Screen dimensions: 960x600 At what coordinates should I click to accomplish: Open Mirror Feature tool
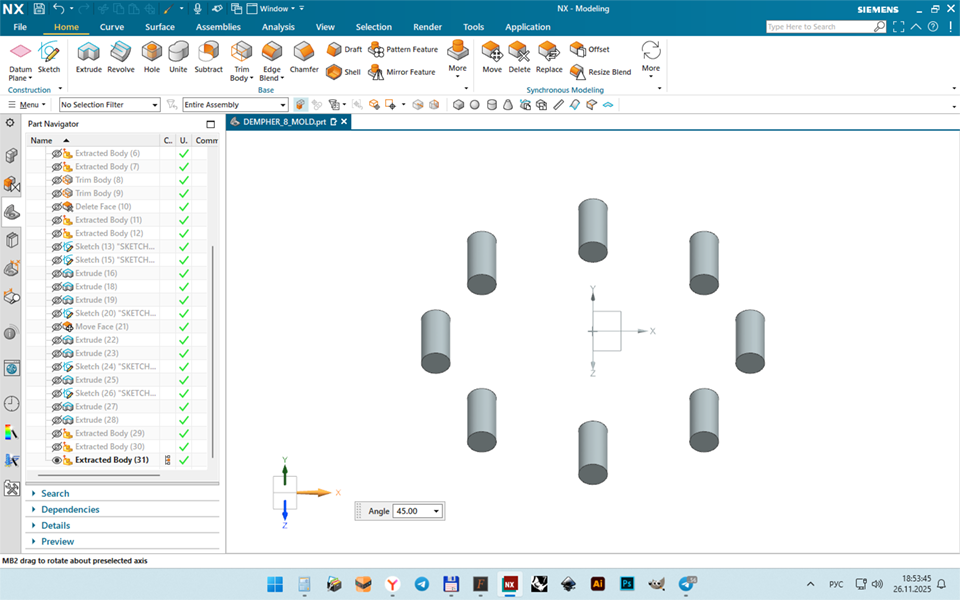[402, 72]
